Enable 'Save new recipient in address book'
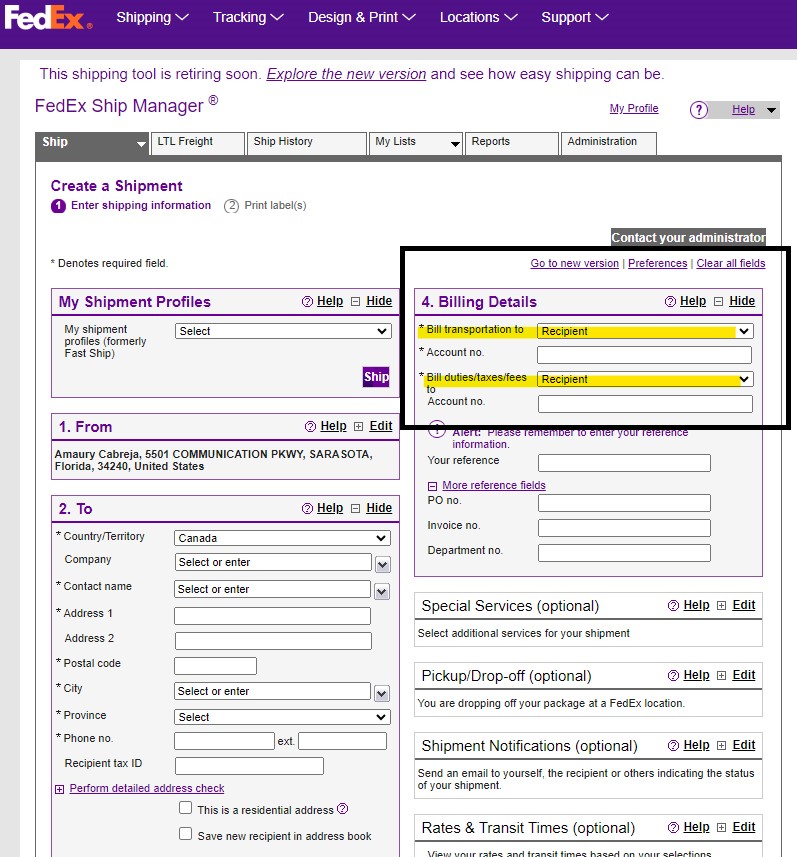797x857 pixels. 185,834
